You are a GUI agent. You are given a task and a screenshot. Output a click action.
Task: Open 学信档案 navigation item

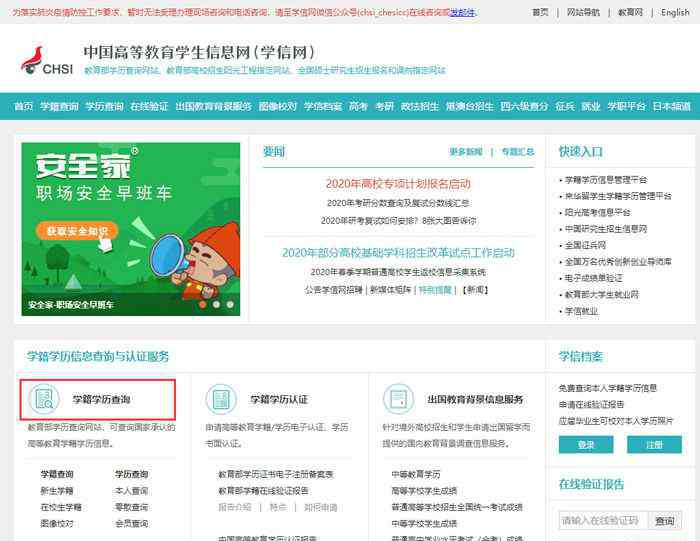[323, 106]
